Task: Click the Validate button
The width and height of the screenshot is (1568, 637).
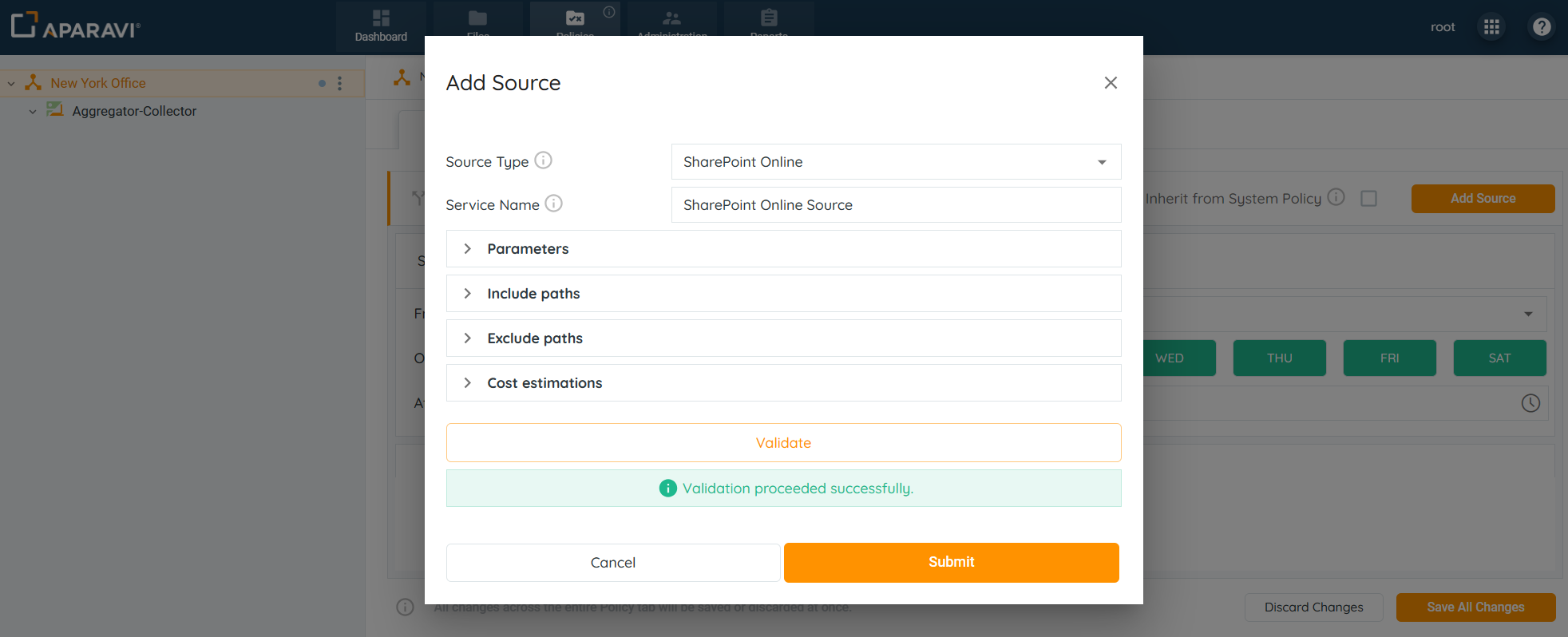Action: coord(783,443)
